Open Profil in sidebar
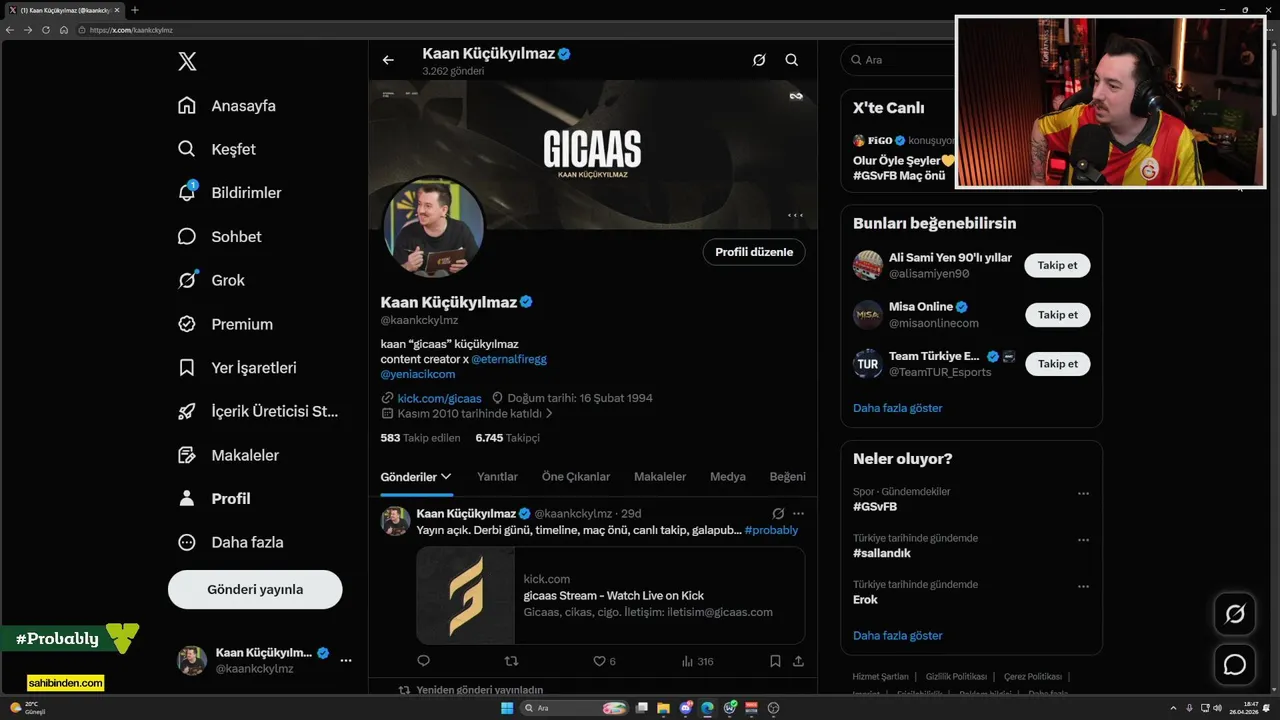The width and height of the screenshot is (1280, 720). pos(214,498)
